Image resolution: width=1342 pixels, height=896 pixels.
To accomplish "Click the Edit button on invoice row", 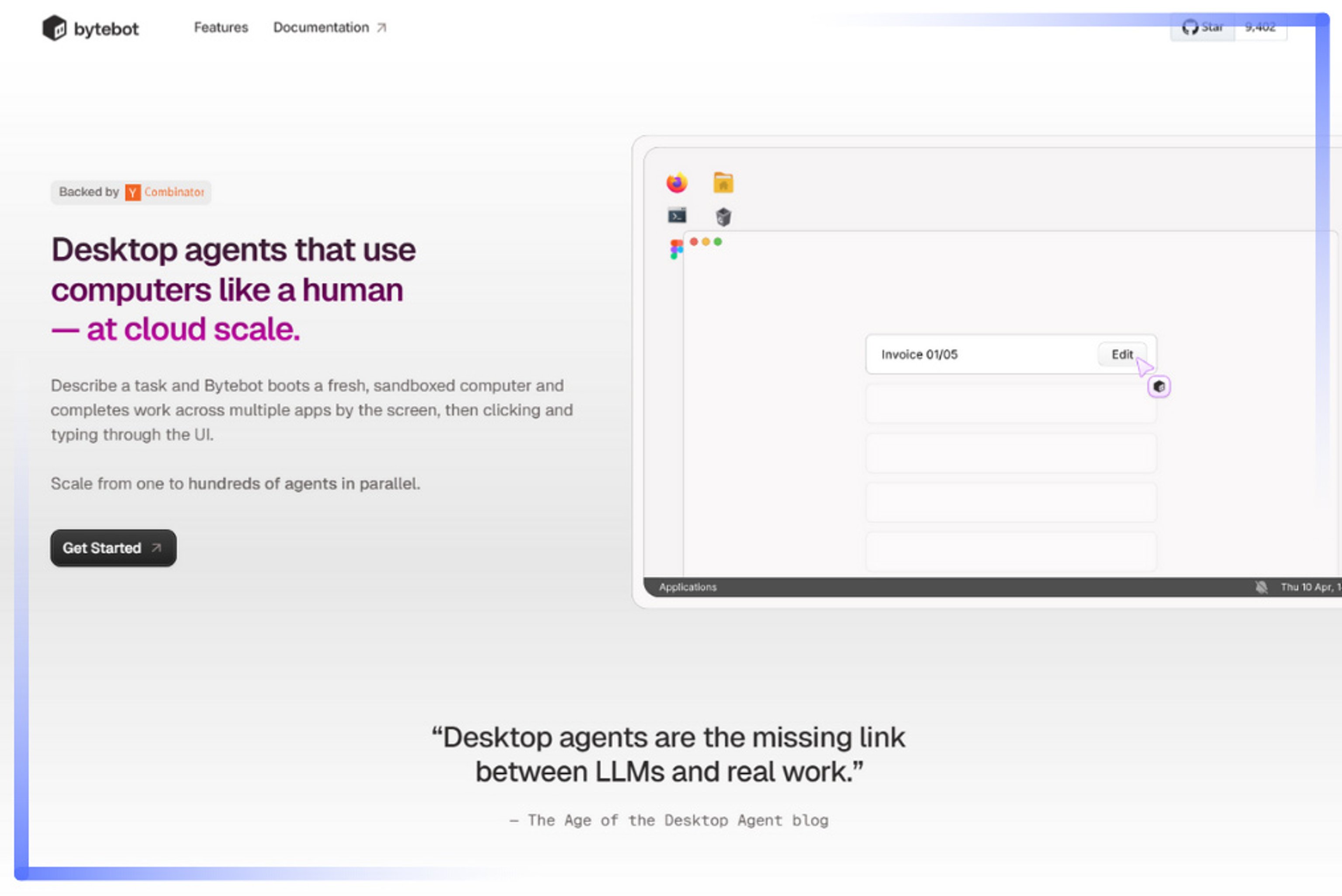I will point(1121,354).
